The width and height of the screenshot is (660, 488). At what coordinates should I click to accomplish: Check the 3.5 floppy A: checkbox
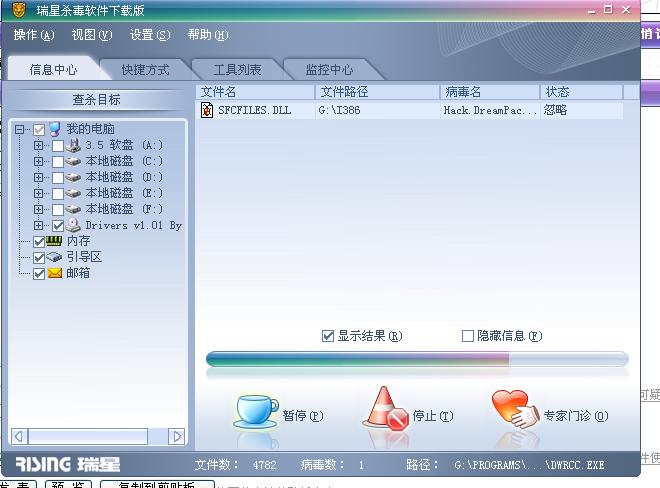tap(58, 146)
